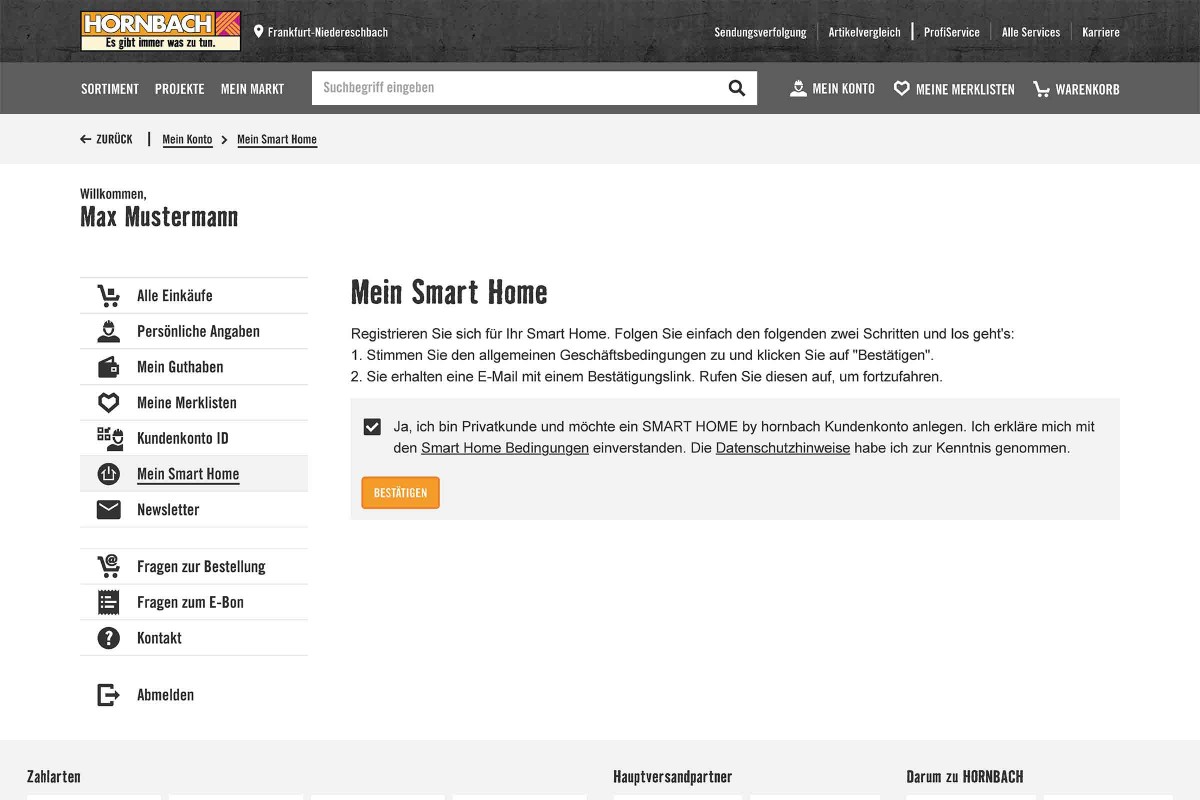Viewport: 1200px width, 800px height.
Task: Click the Mein Konto person icon
Action: (798, 88)
